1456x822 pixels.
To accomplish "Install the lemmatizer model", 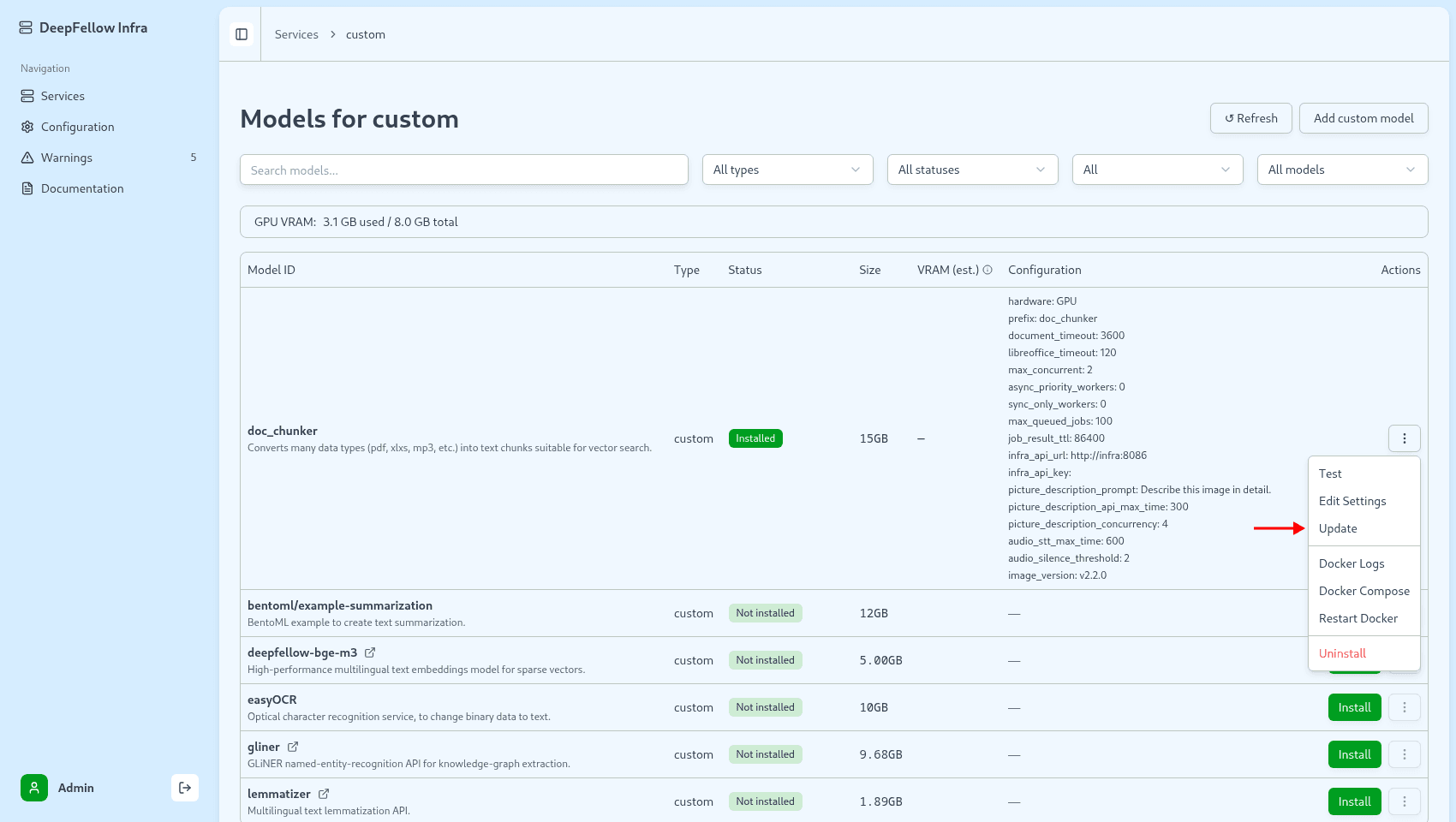I will 1354,801.
